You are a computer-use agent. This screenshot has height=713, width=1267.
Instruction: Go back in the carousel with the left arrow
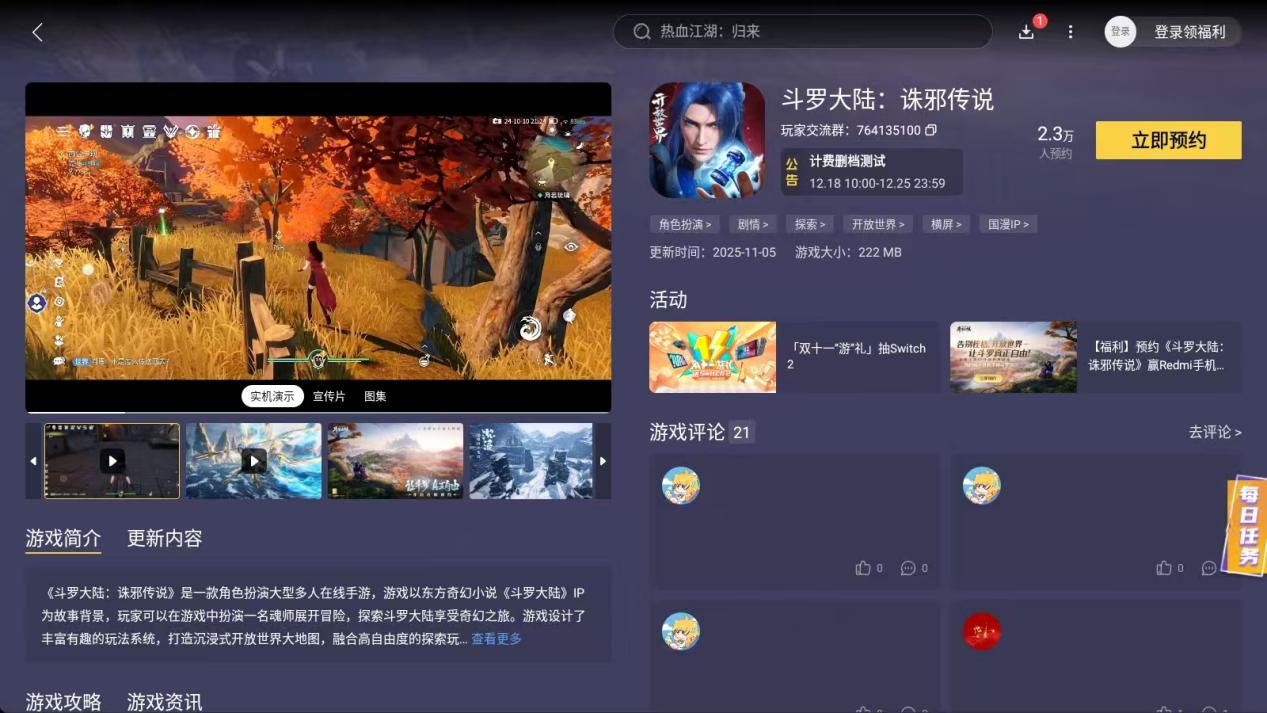coord(33,460)
